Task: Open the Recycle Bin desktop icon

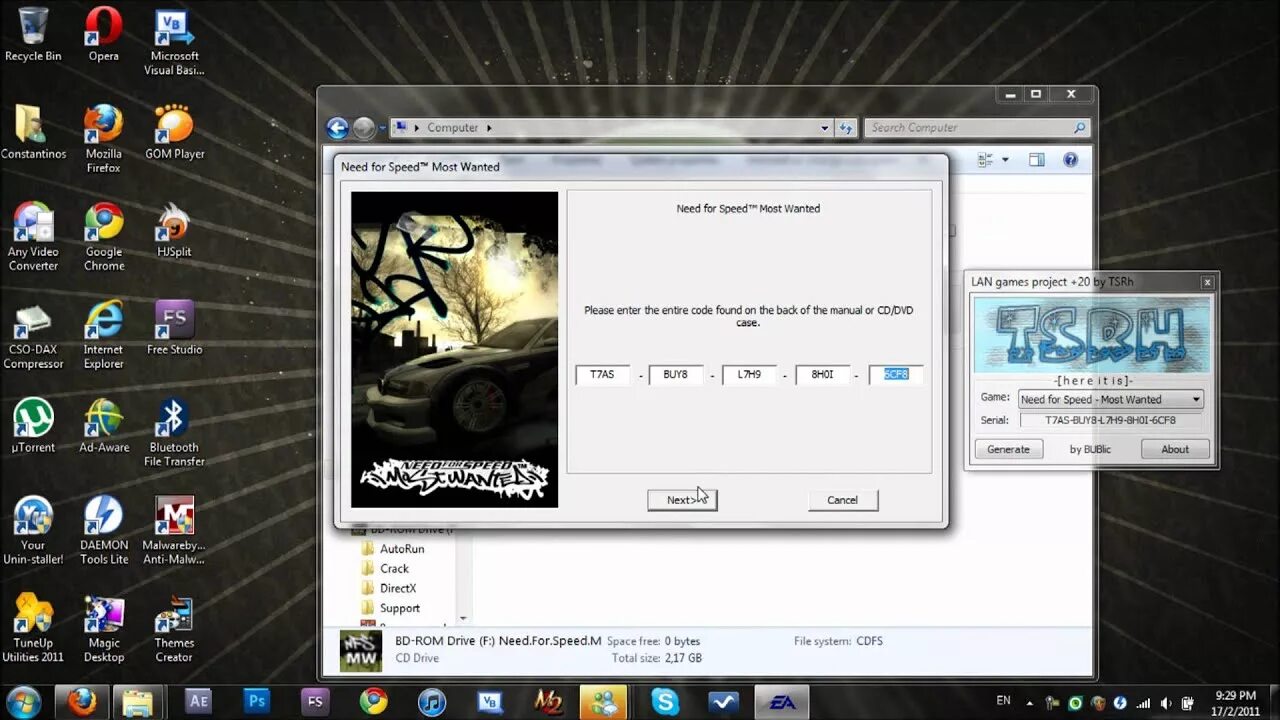Action: tap(33, 35)
